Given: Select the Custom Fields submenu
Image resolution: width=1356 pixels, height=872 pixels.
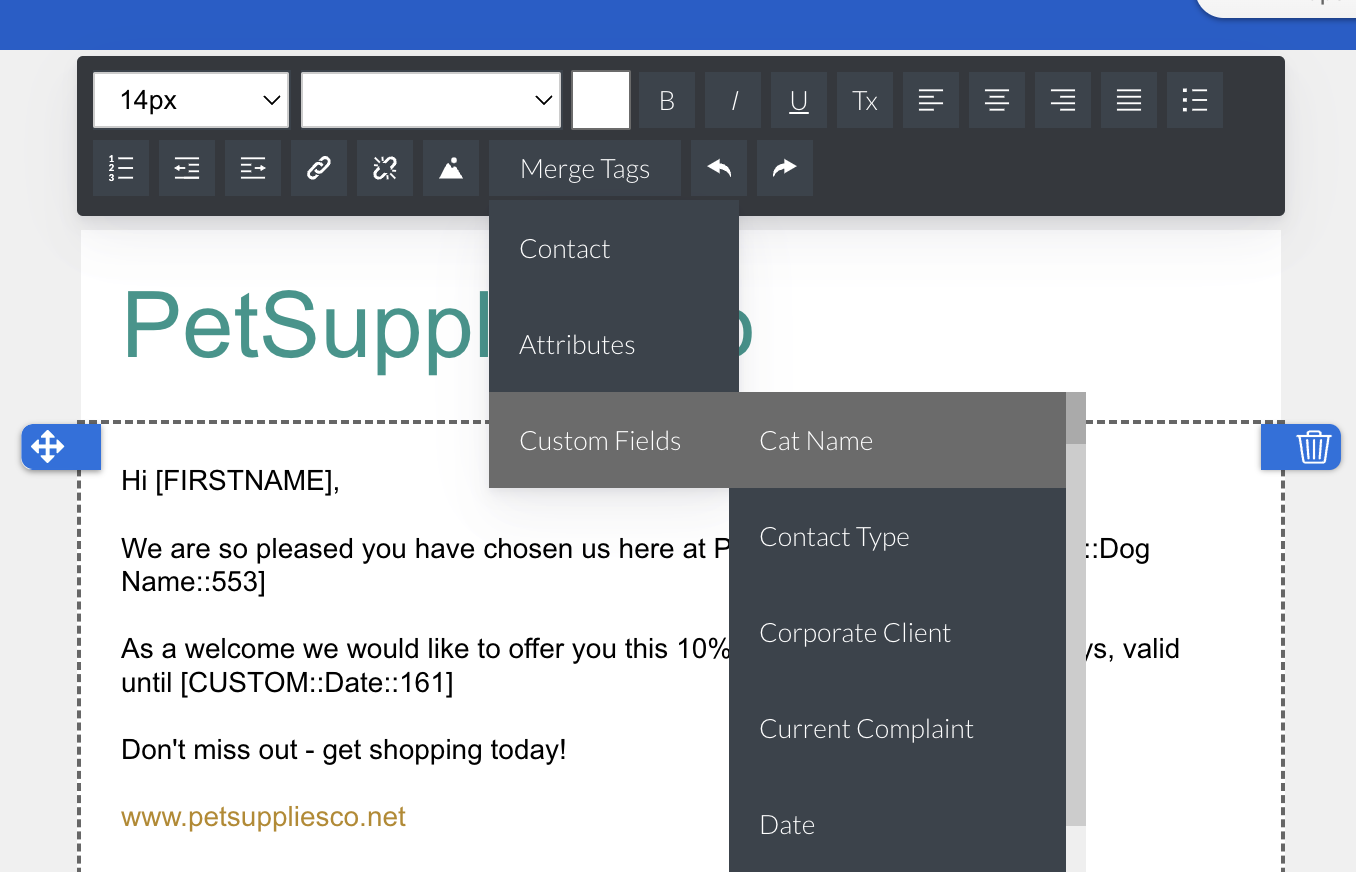Looking at the screenshot, I should 600,440.
